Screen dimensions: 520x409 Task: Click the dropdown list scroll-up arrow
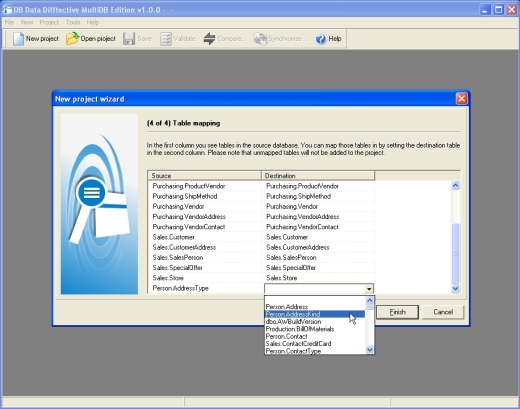369,300
